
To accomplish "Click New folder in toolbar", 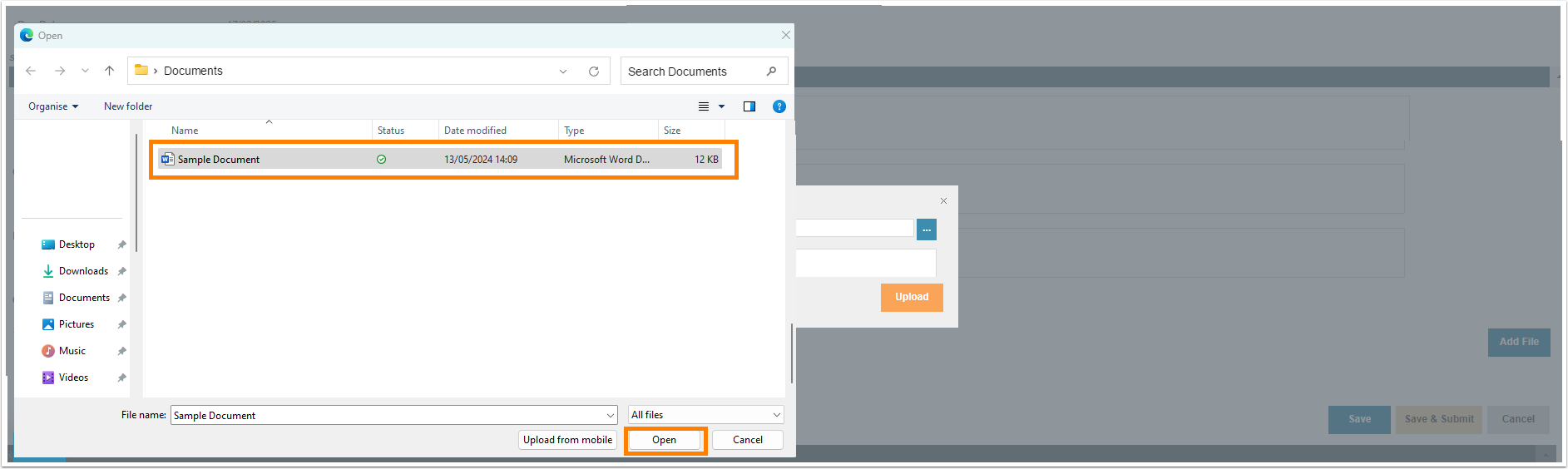I will click(x=128, y=106).
